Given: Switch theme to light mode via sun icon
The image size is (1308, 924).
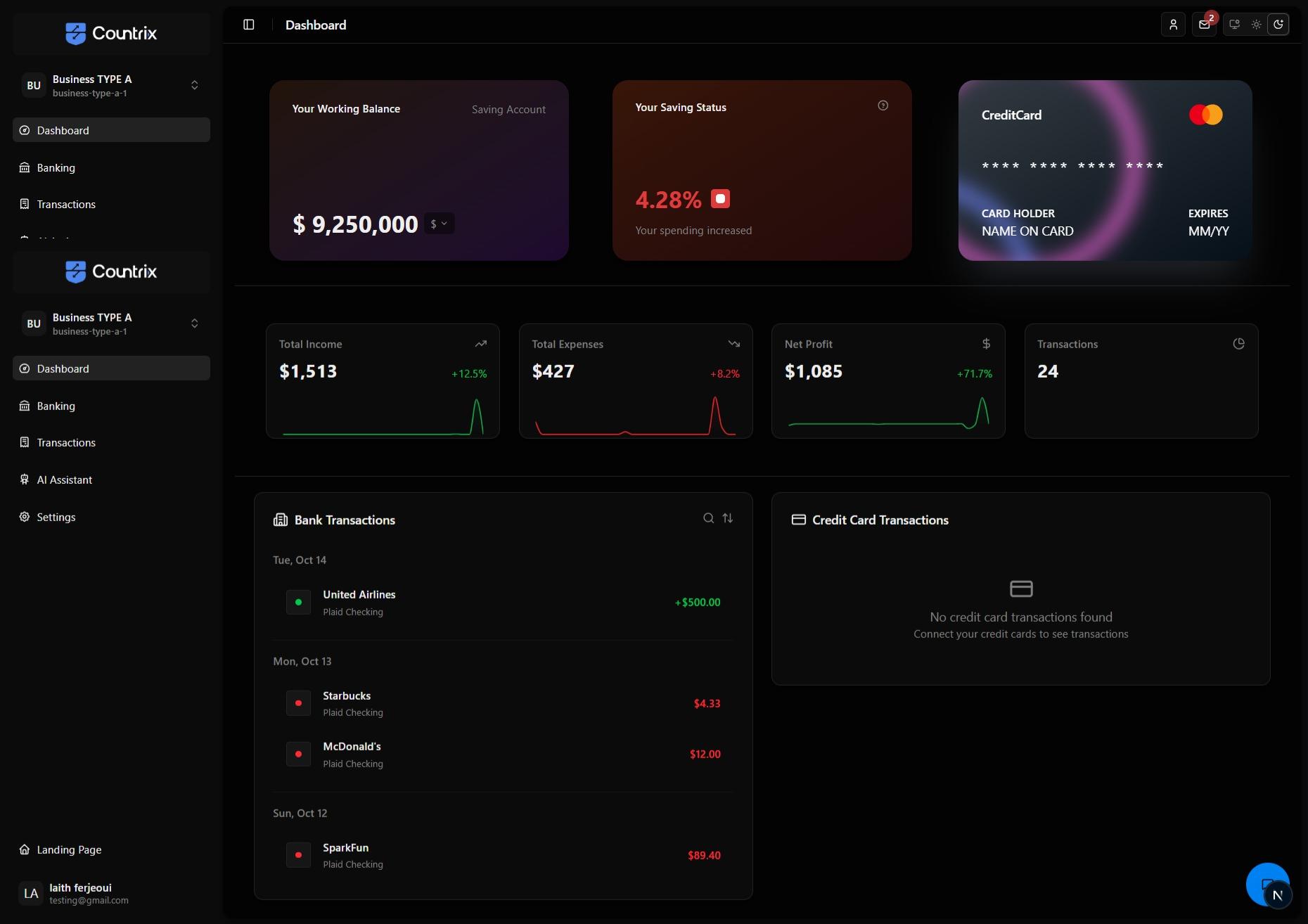Looking at the screenshot, I should click(1257, 24).
